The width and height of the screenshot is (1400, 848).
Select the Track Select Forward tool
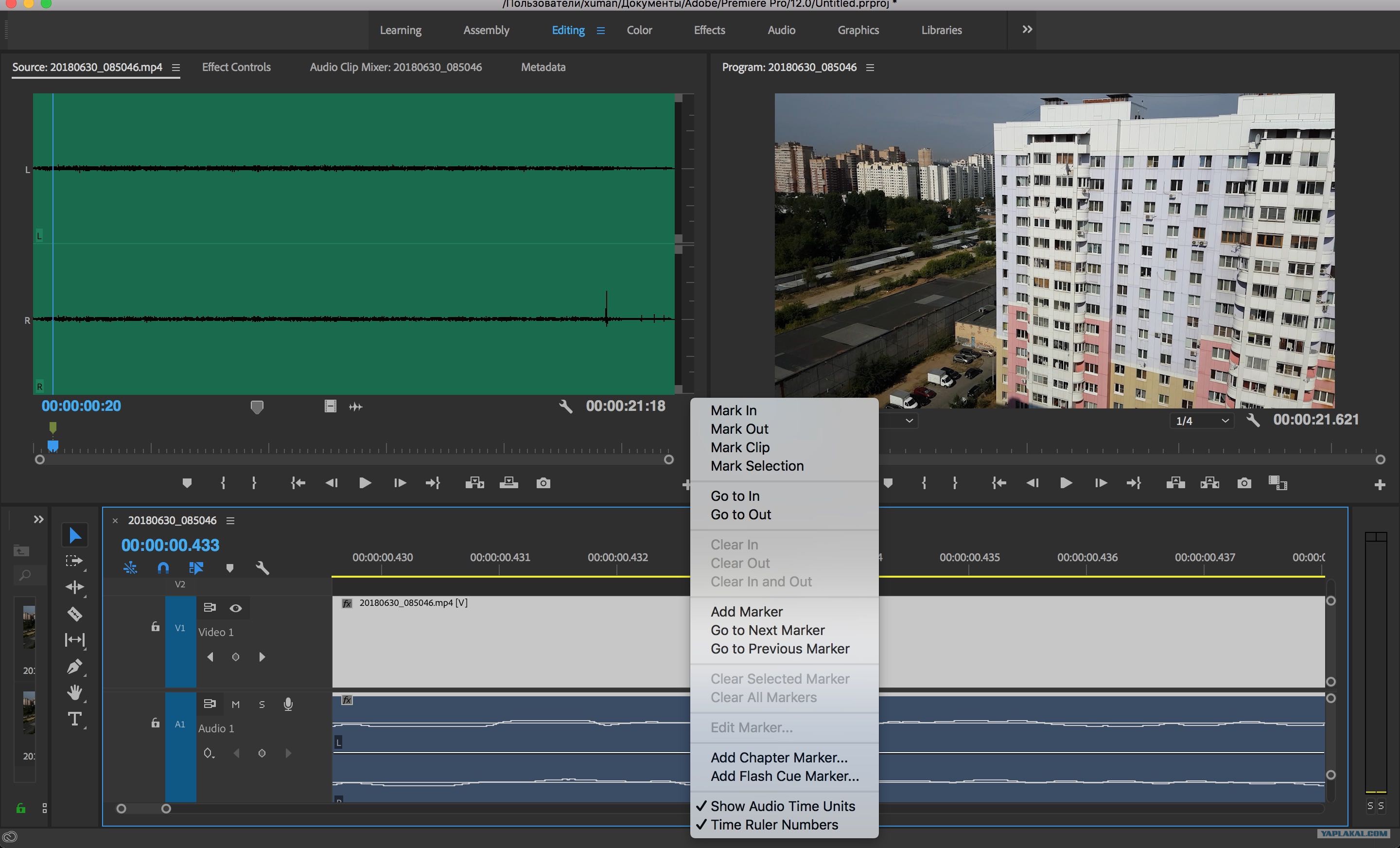point(74,561)
